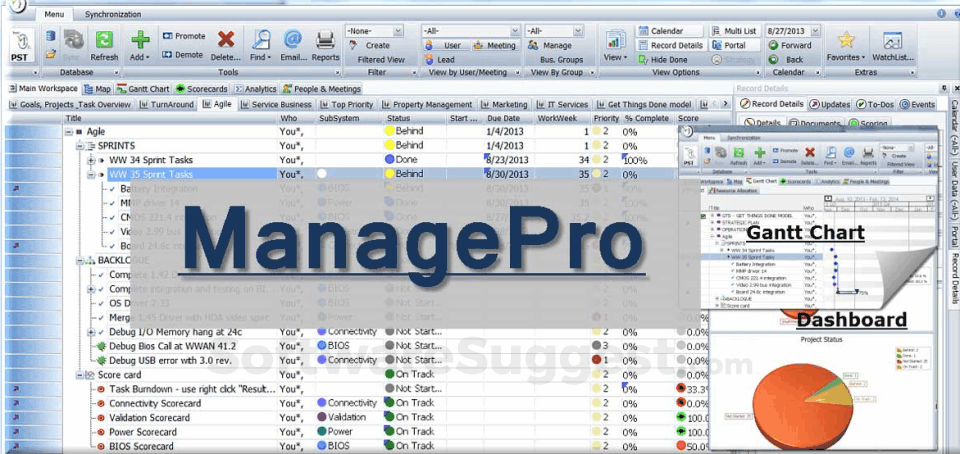This screenshot has height=454, width=960.
Task: Select the Validation Scorecard row
Action: pyautogui.click(x=150, y=417)
